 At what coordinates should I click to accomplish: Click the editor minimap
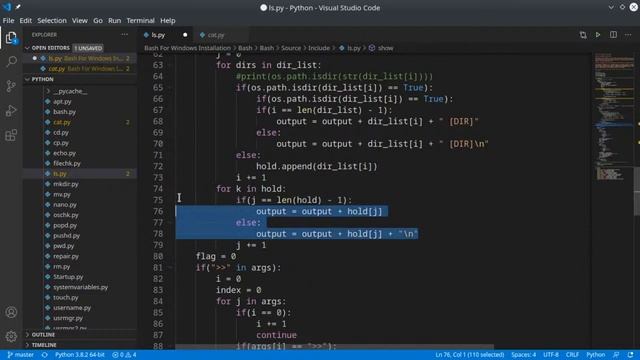click(613, 118)
